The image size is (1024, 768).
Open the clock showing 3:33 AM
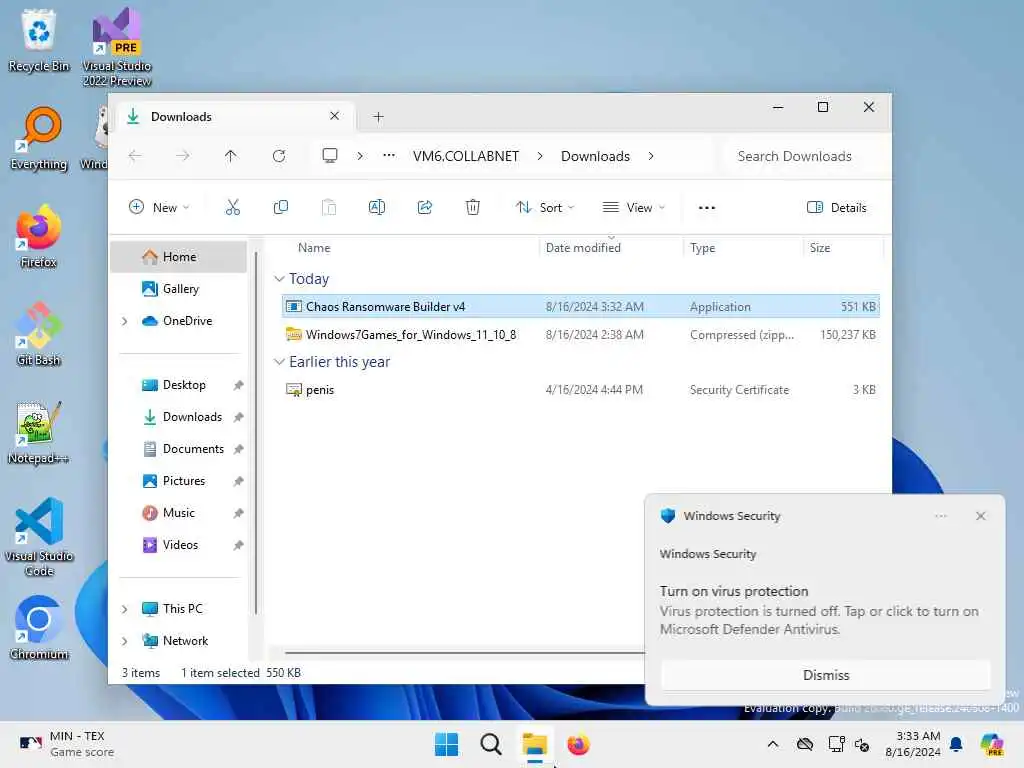[912, 744]
